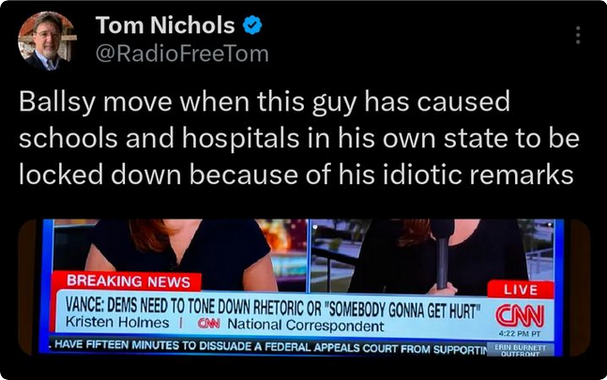Click the blue verified checkmark badge
607x380 pixels.
[252, 25]
